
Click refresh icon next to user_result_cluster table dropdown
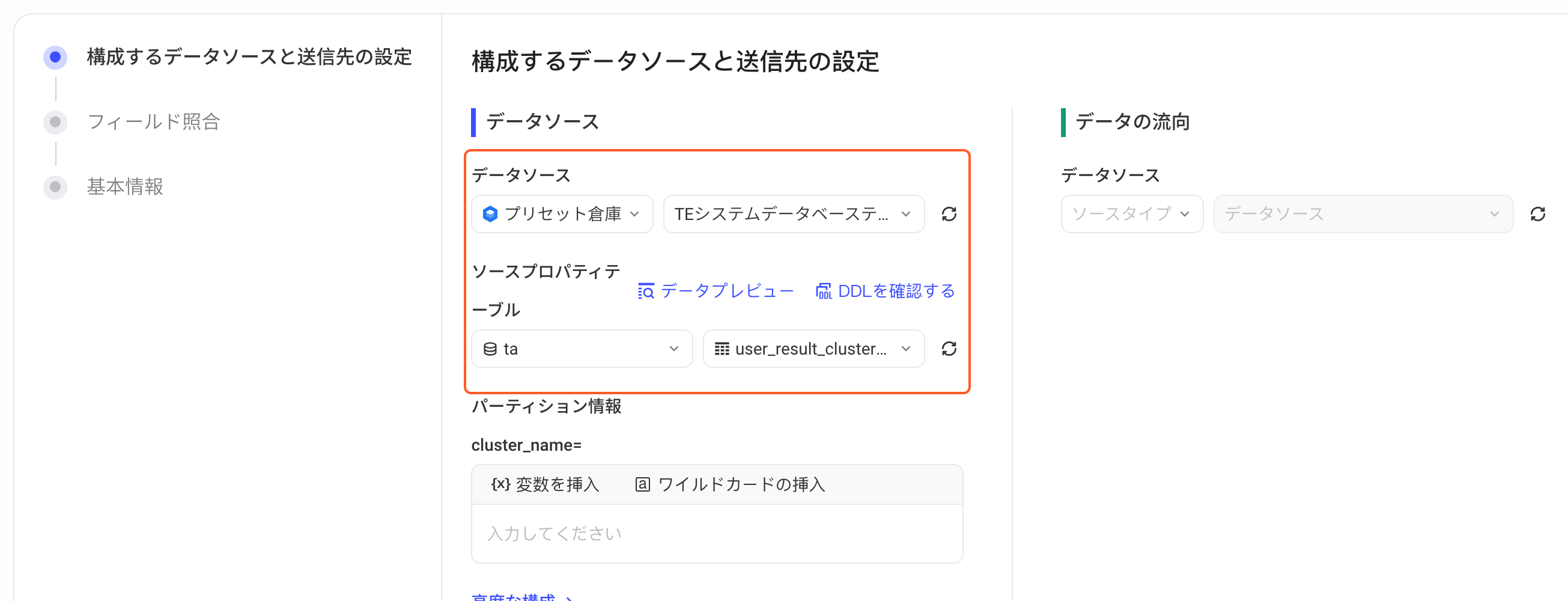click(x=949, y=349)
